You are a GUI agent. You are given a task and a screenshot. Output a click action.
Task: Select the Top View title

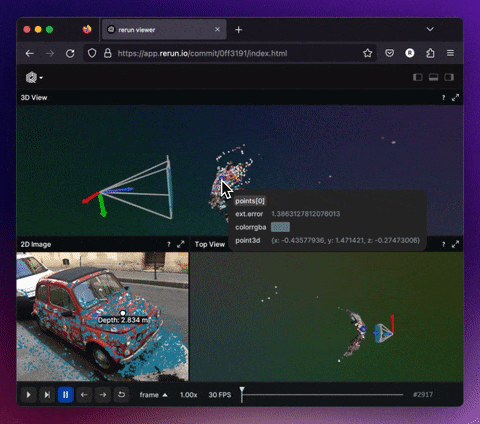point(210,244)
